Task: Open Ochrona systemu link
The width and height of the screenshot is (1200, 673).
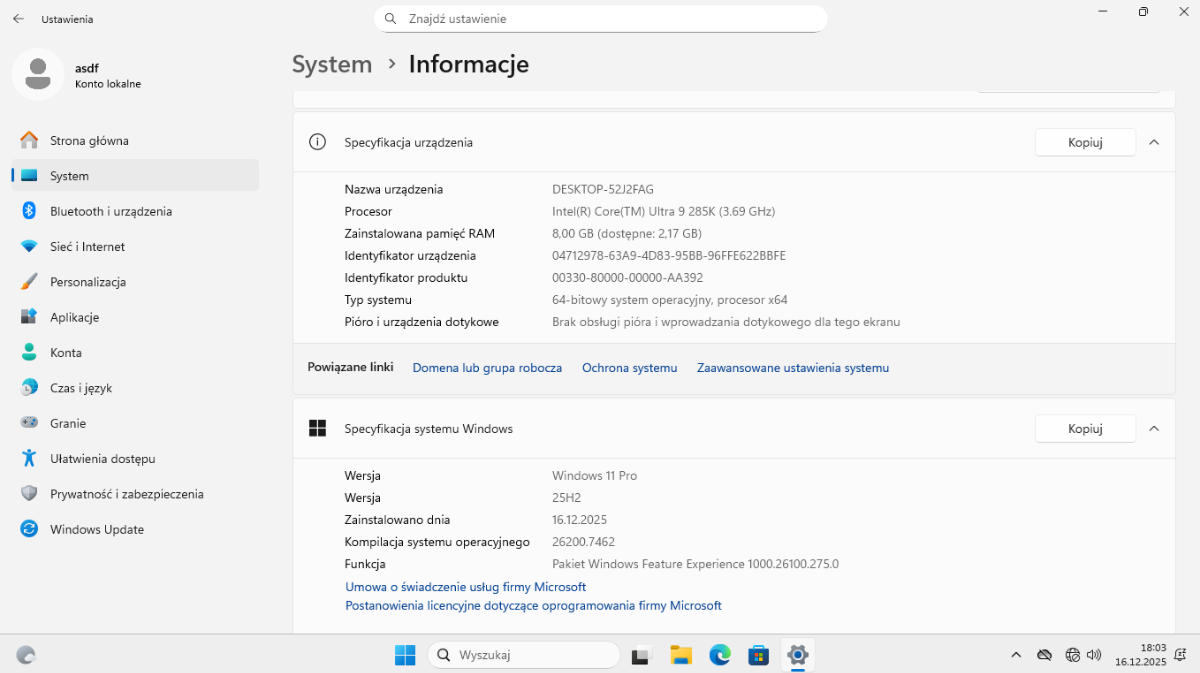Action: [629, 368]
